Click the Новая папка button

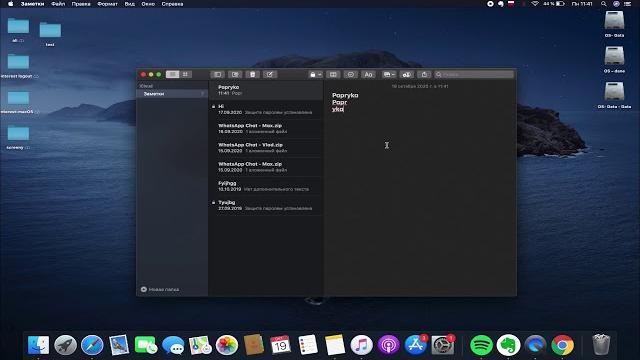pyautogui.click(x=160, y=289)
